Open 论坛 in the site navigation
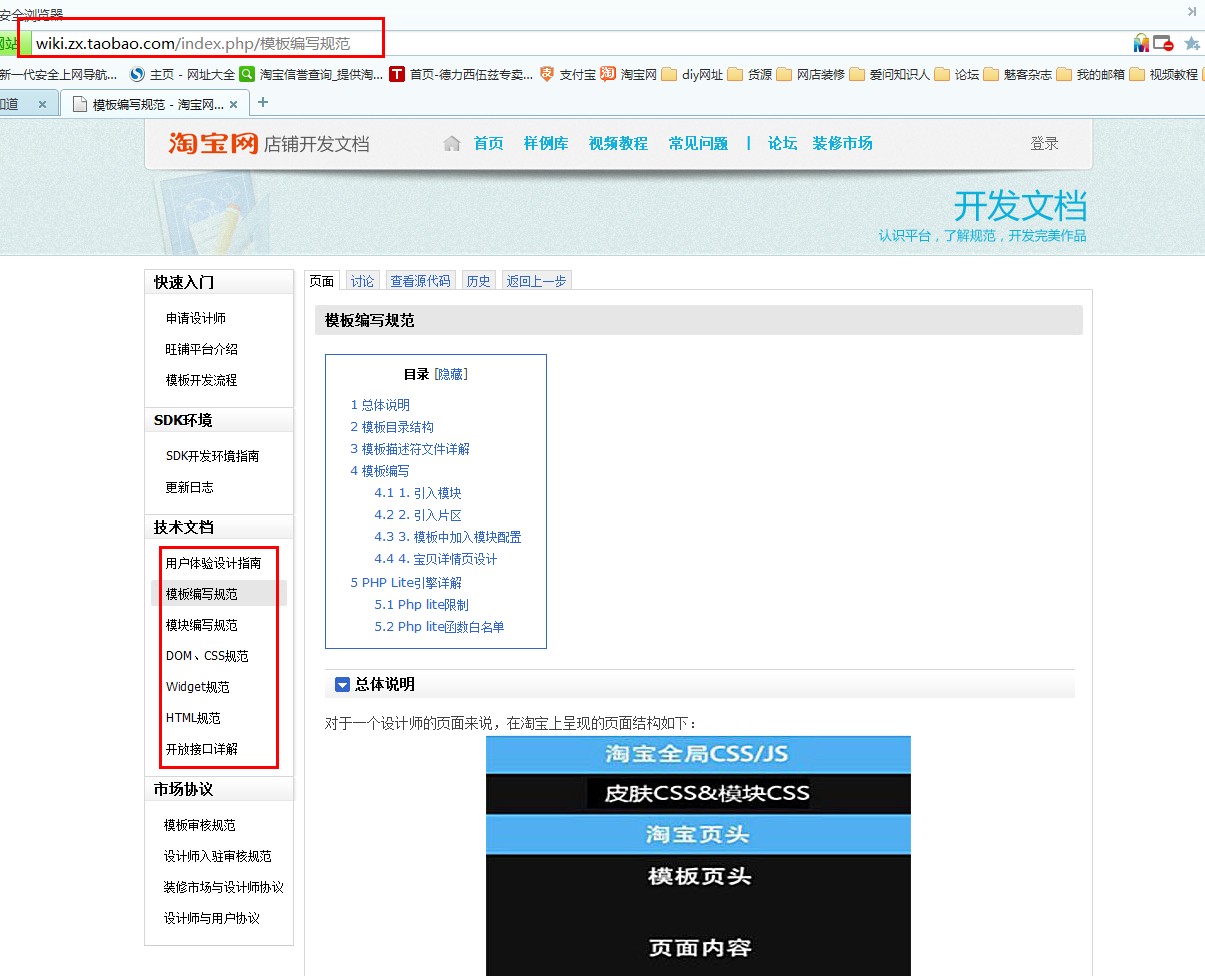Viewport: 1205px width, 976px height. click(782, 143)
